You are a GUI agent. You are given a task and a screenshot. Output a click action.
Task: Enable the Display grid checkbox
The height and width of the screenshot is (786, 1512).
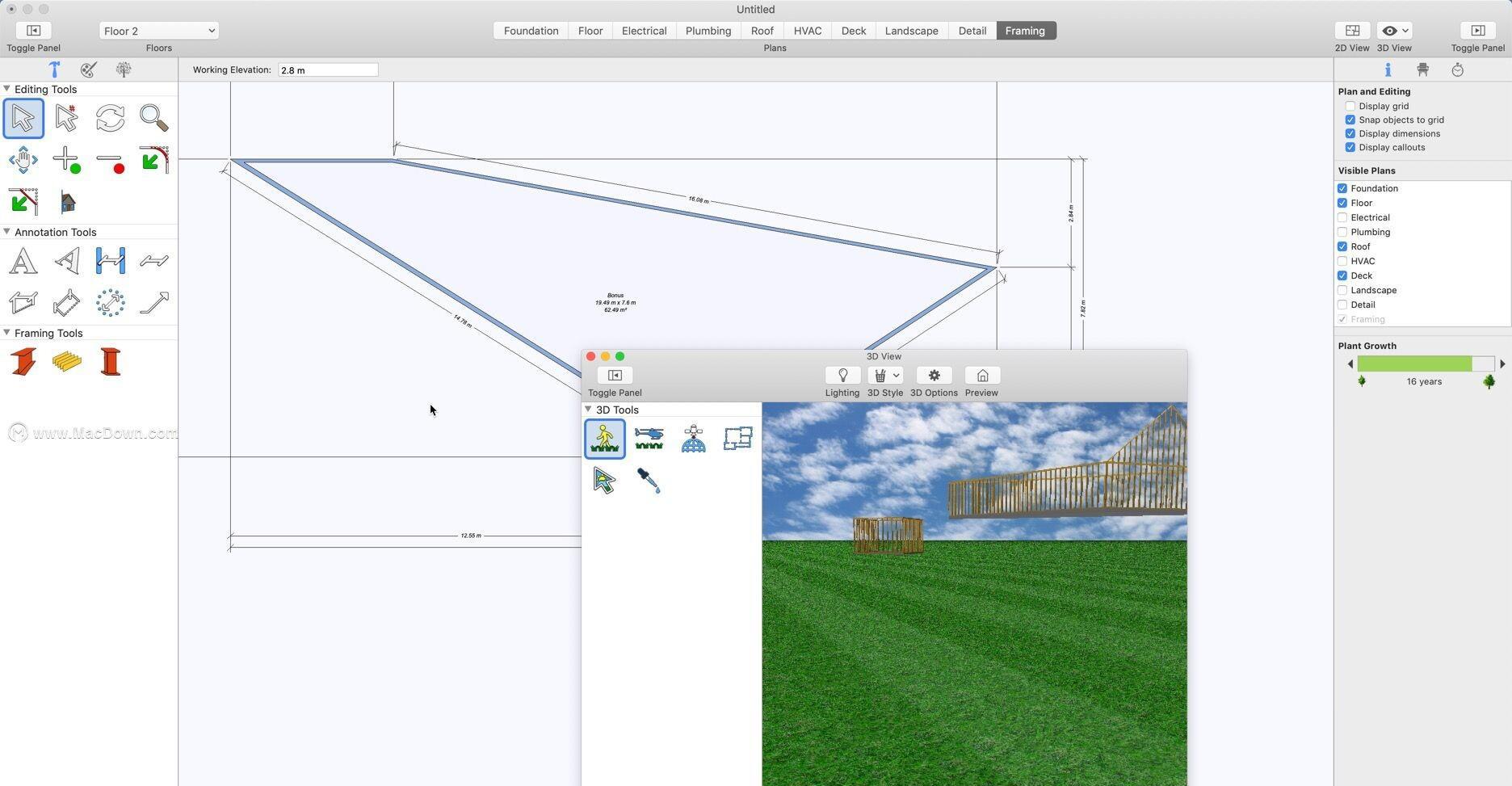1350,106
